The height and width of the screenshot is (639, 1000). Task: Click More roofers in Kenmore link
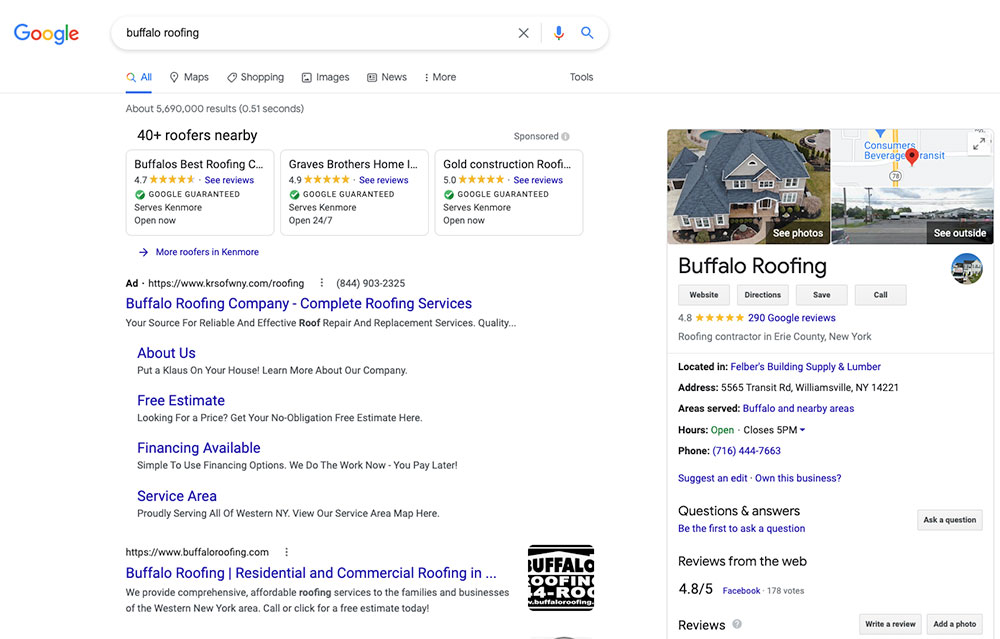(x=207, y=252)
